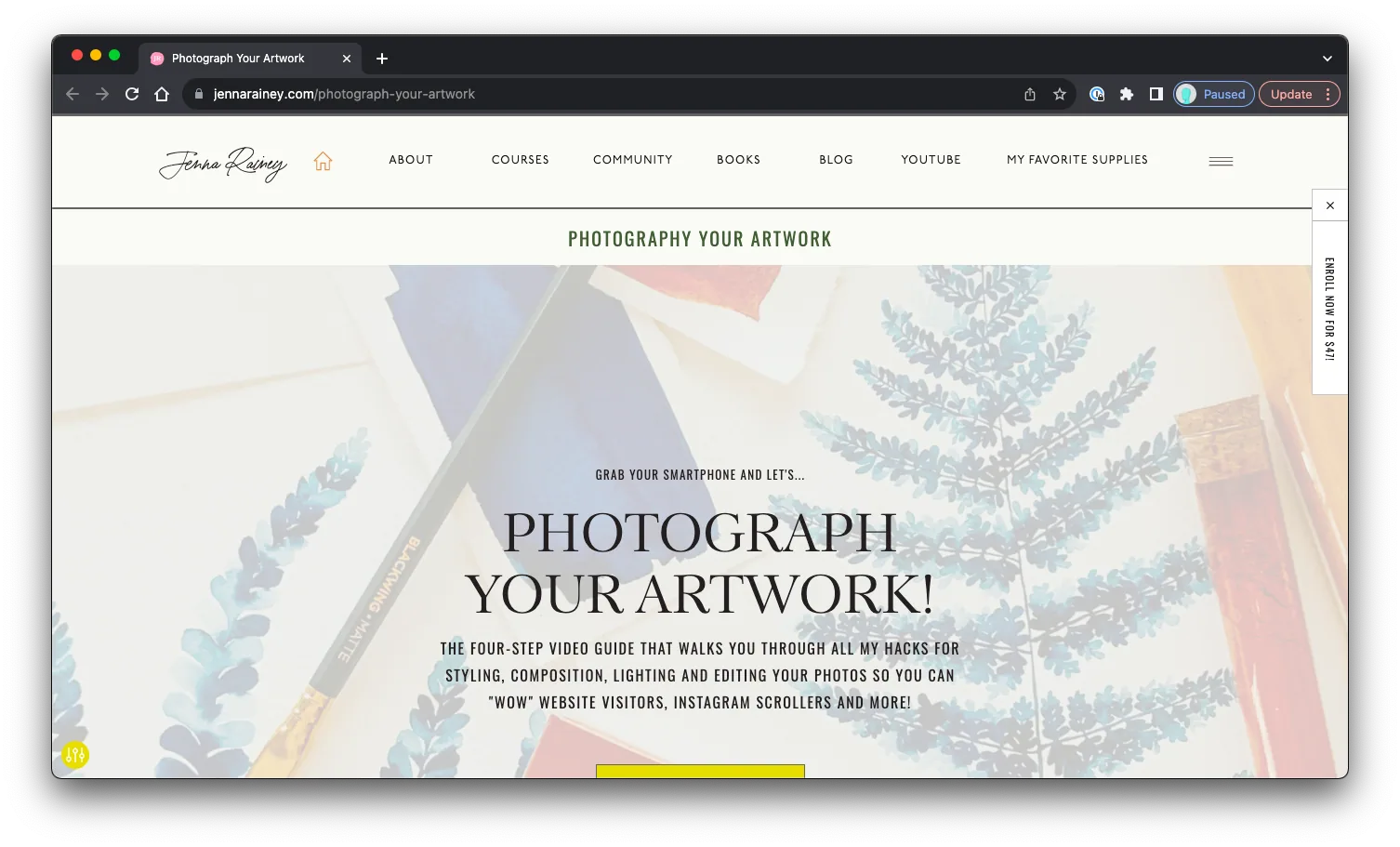
Task: Click the Jenna Rainey signature logo
Action: tap(223, 163)
